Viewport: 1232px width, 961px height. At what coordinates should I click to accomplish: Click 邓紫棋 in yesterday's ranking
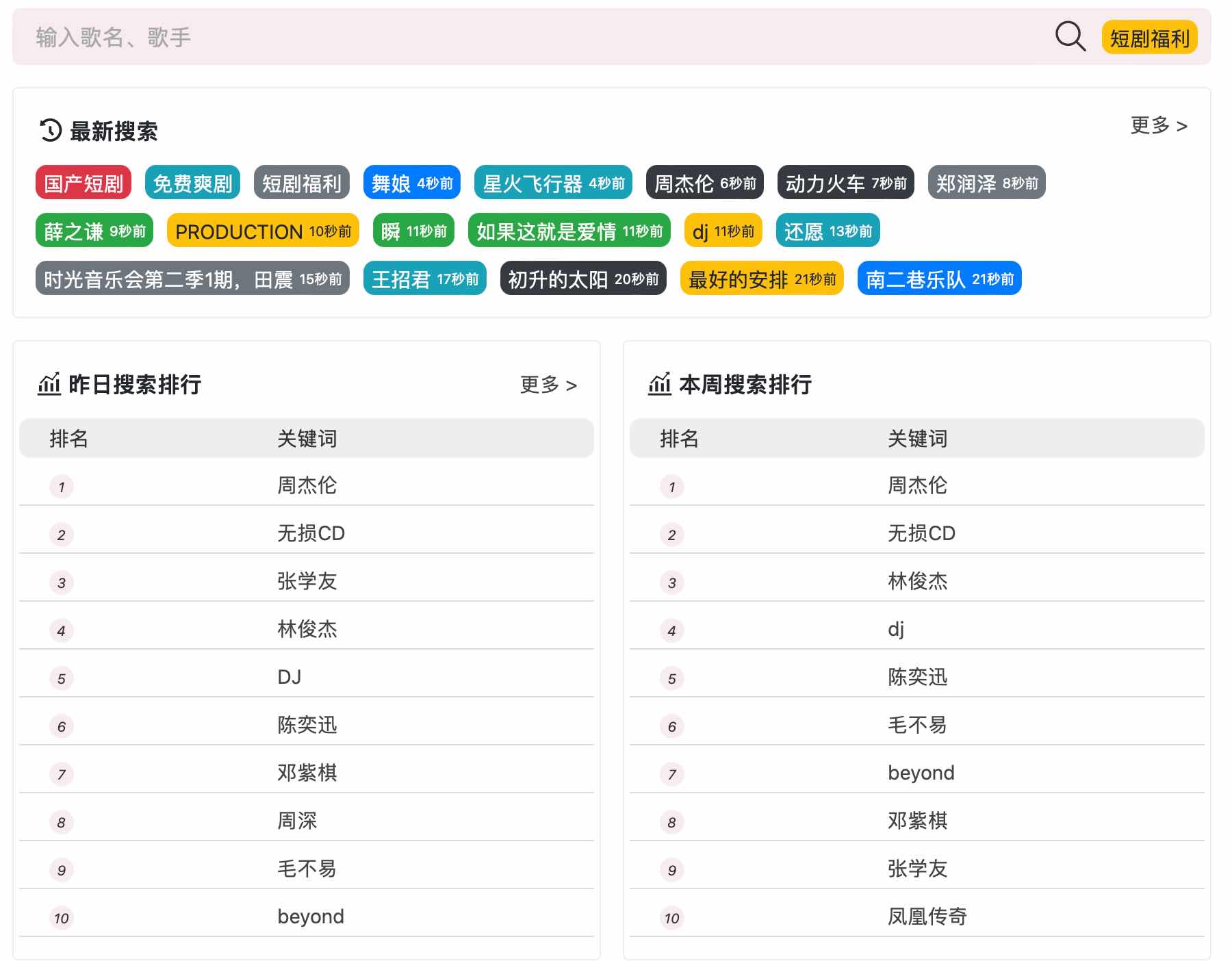[x=307, y=773]
